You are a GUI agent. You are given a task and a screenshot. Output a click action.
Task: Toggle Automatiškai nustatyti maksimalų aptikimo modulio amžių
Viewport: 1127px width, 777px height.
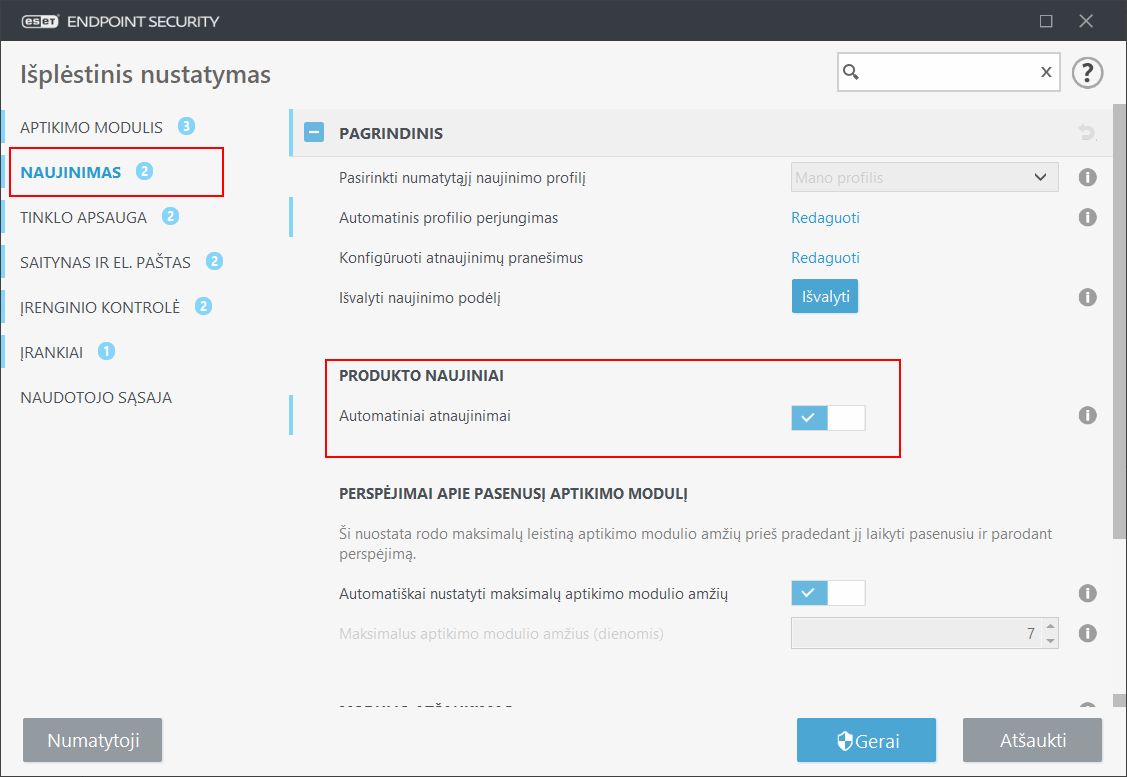click(828, 593)
